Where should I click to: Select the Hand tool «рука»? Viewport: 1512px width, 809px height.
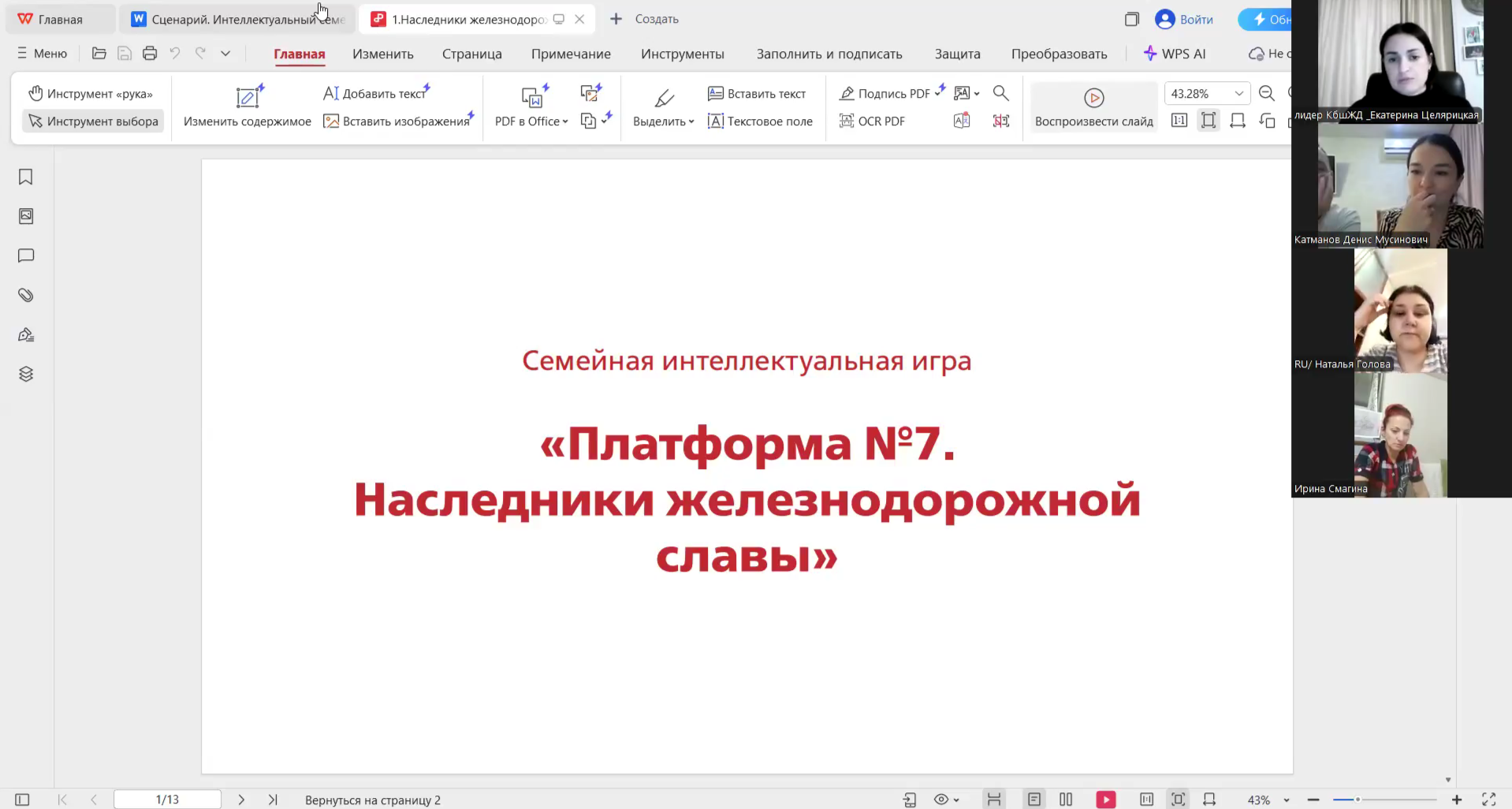91,93
